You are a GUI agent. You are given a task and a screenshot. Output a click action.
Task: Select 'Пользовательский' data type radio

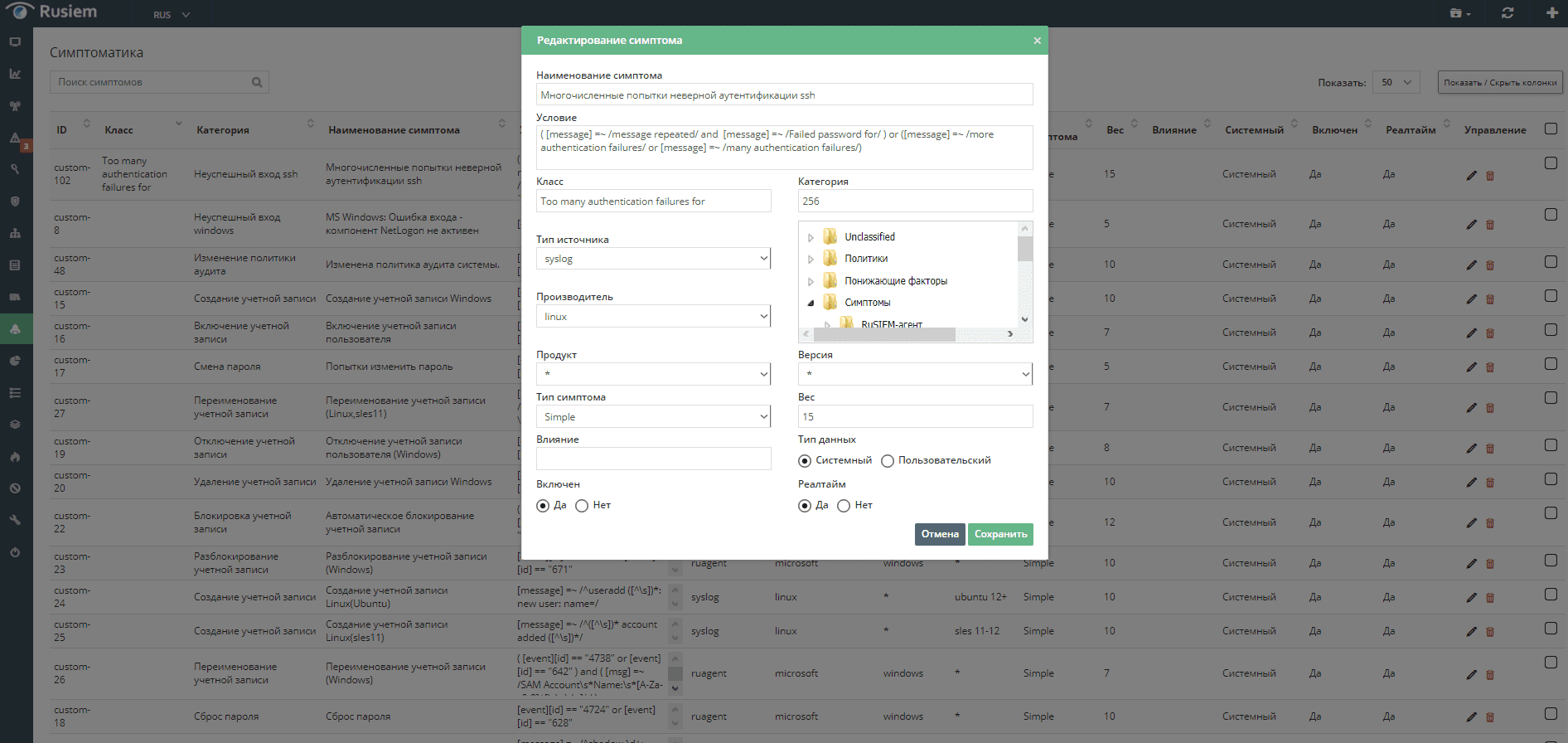pos(888,461)
